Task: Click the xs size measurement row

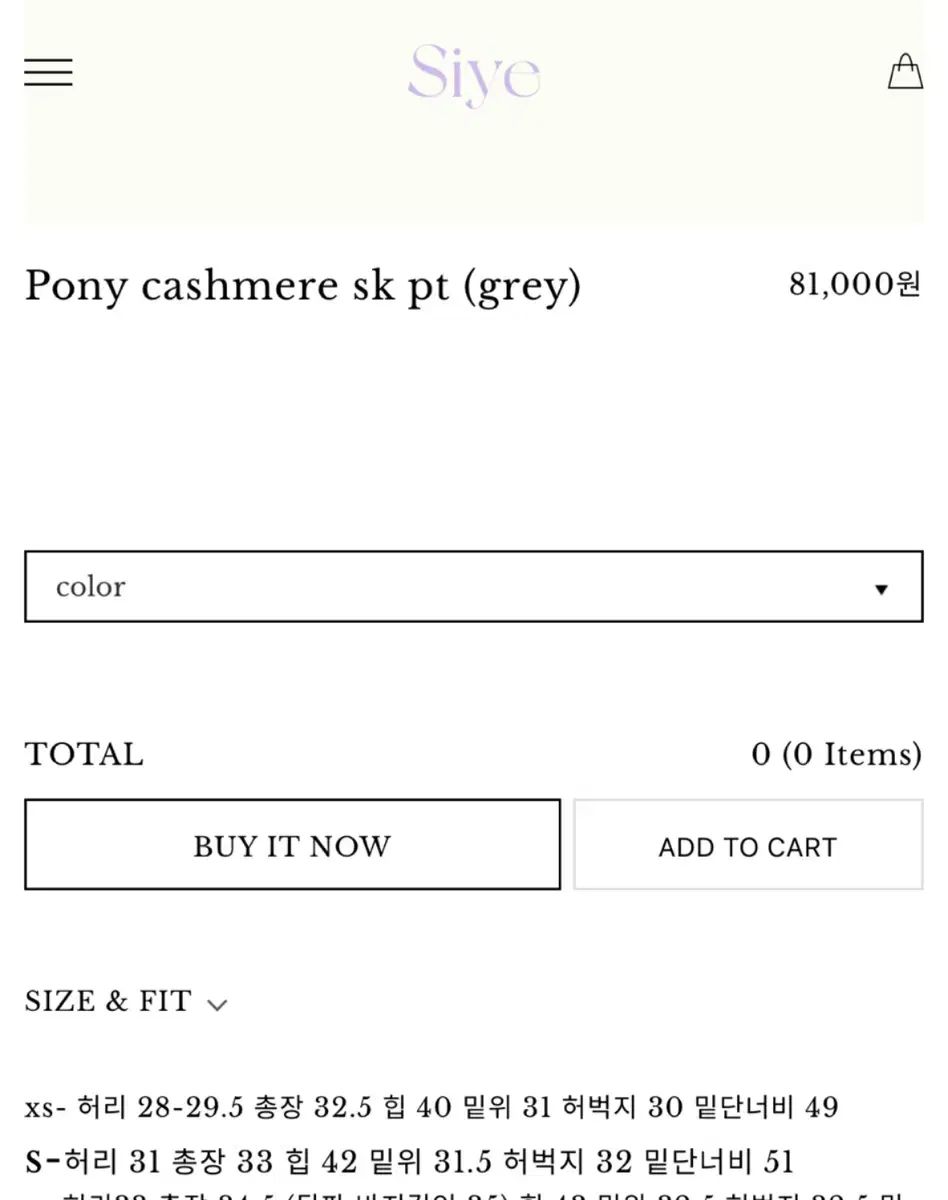Action: [434, 1107]
